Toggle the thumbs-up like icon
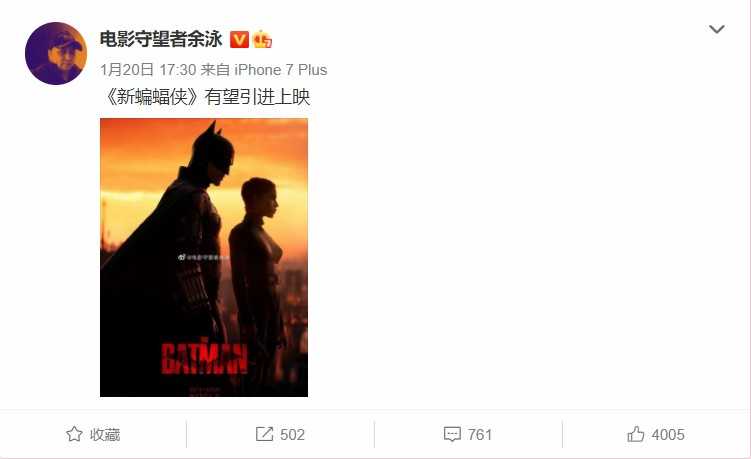This screenshot has height=459, width=751. pos(636,434)
